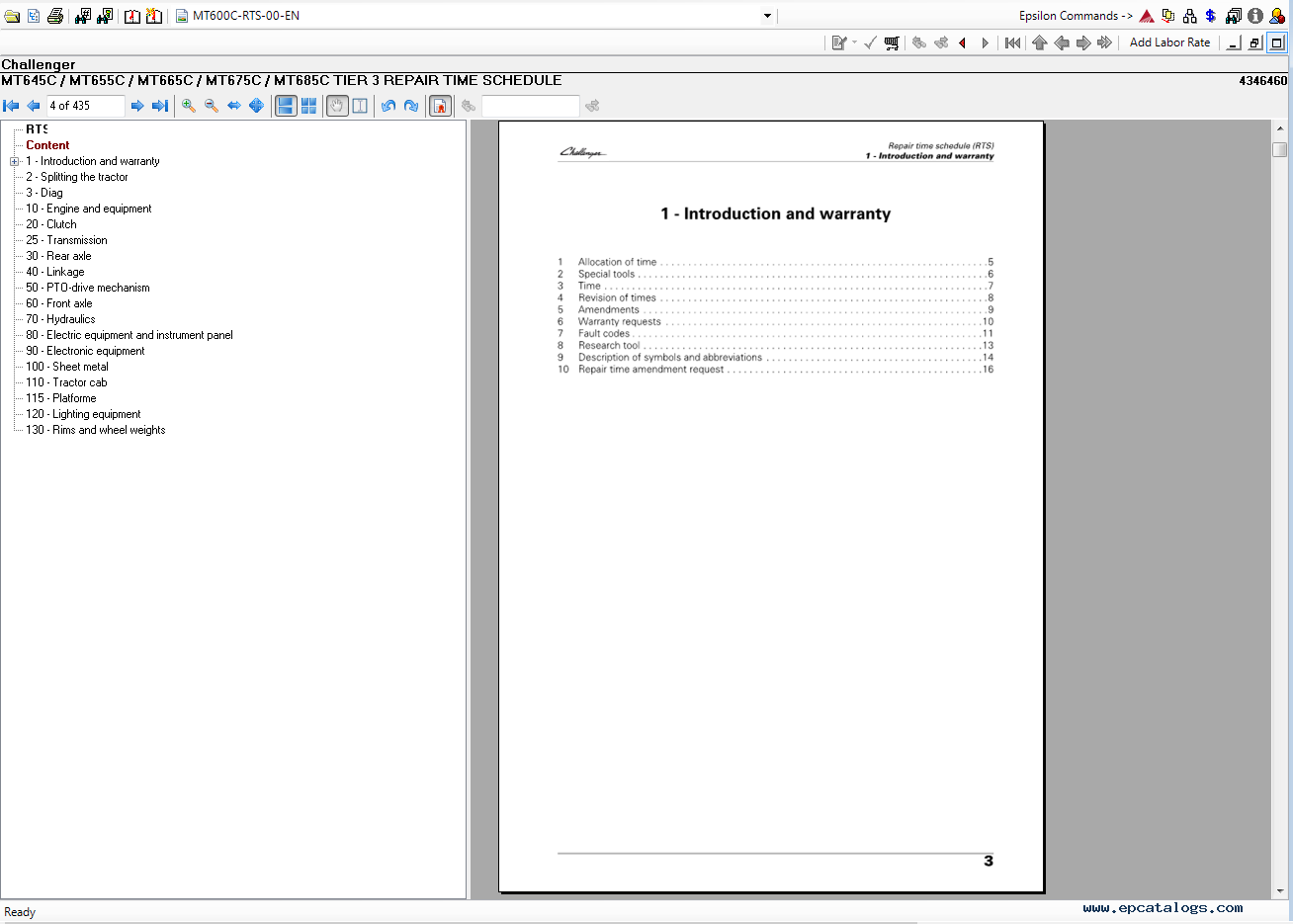Click the red AGCO triangle logo icon

click(x=1147, y=16)
